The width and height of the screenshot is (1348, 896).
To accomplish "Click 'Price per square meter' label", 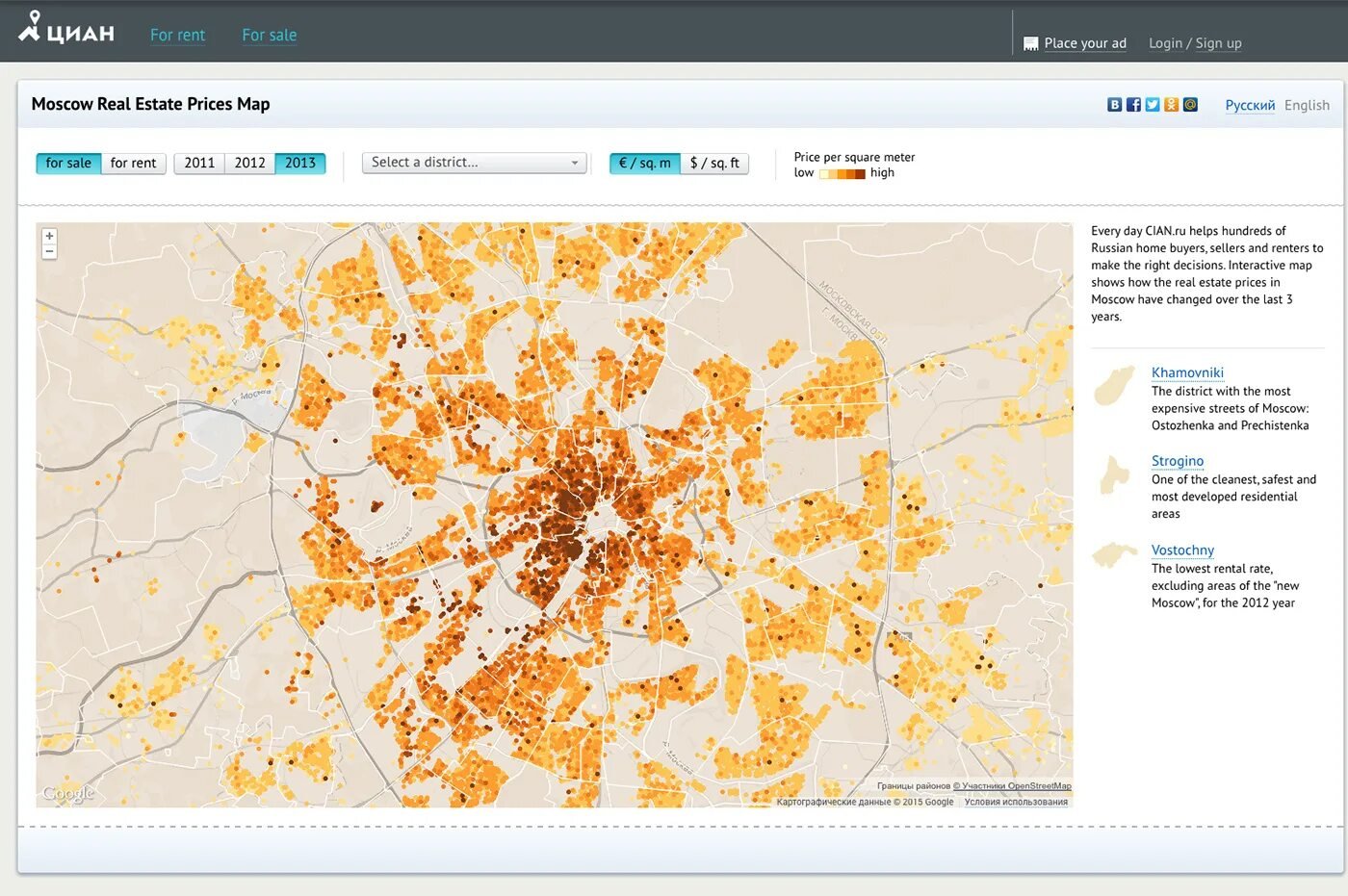I will point(854,157).
